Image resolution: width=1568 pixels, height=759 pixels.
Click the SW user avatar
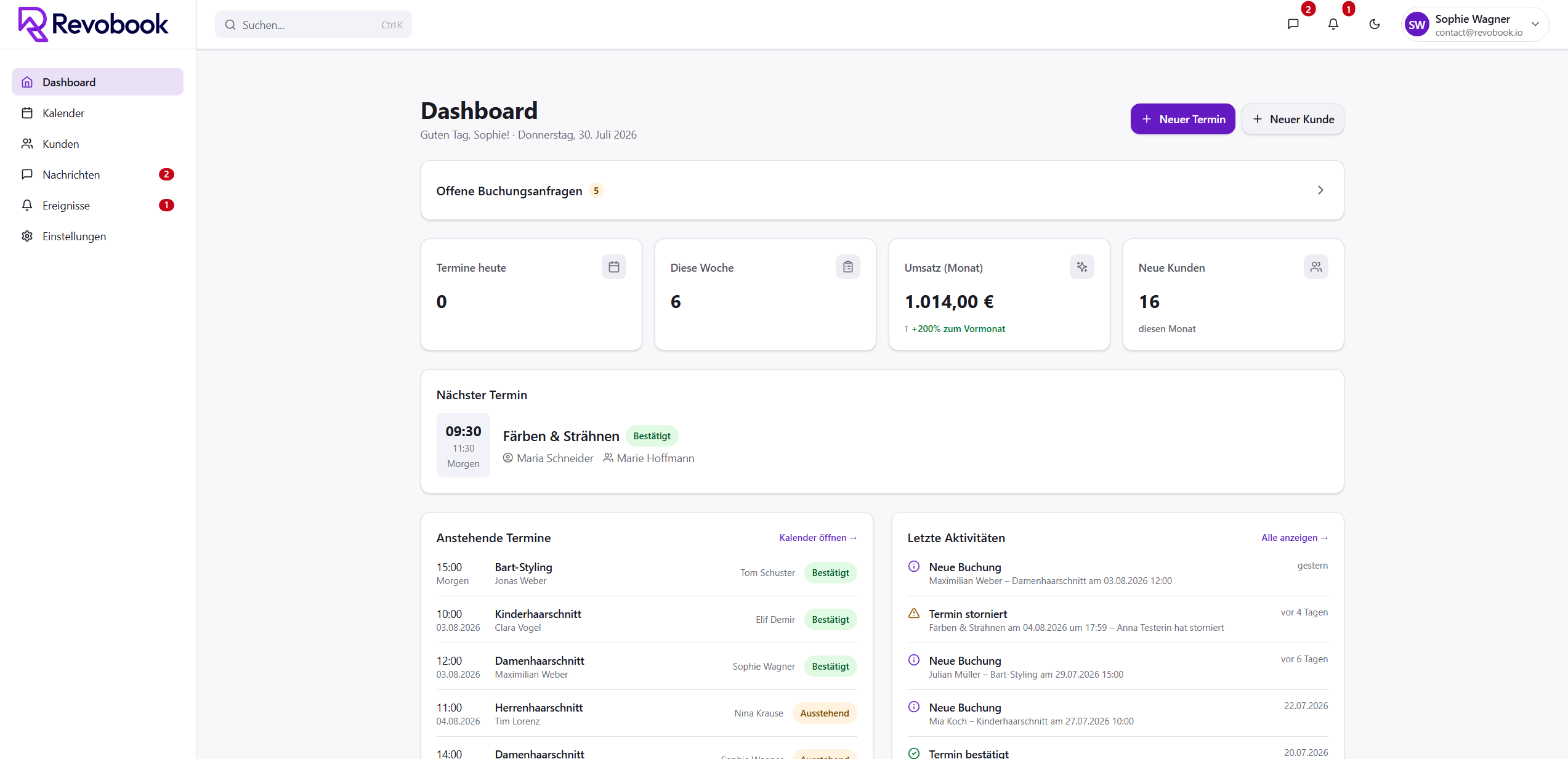[x=1417, y=25]
